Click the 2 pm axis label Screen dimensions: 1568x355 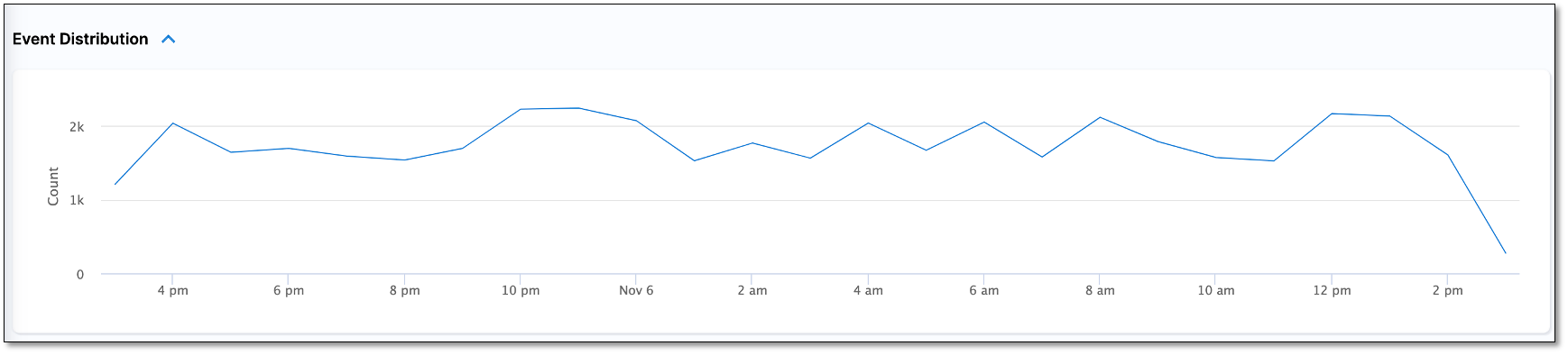pyautogui.click(x=1448, y=290)
